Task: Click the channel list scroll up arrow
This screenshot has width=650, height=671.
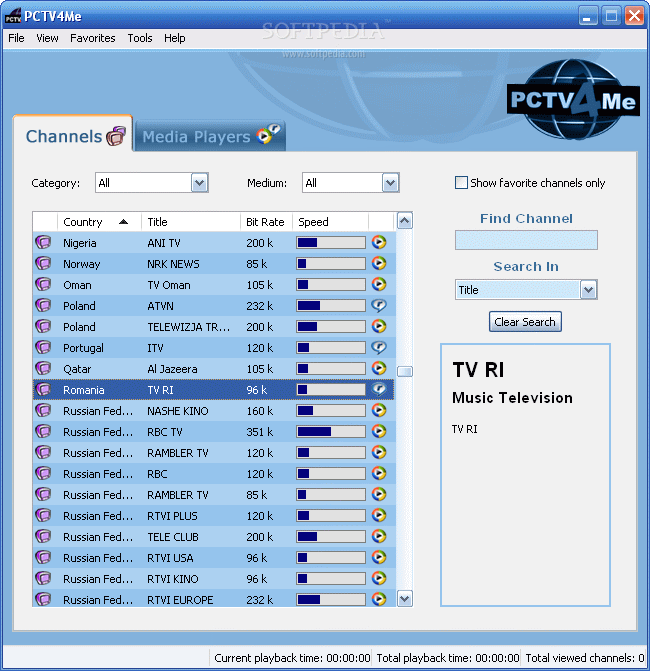Action: 405,221
